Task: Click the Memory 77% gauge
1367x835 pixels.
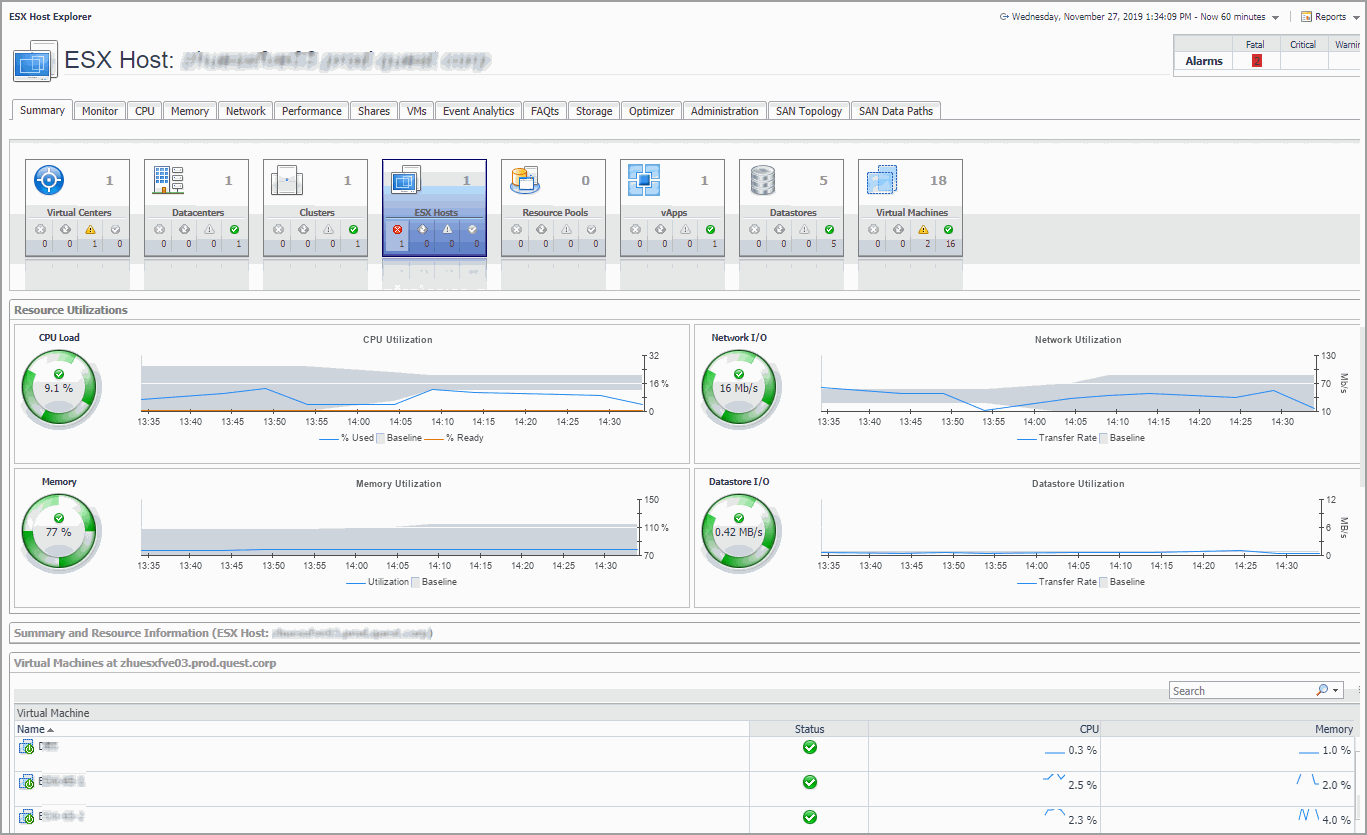Action: coord(59,532)
